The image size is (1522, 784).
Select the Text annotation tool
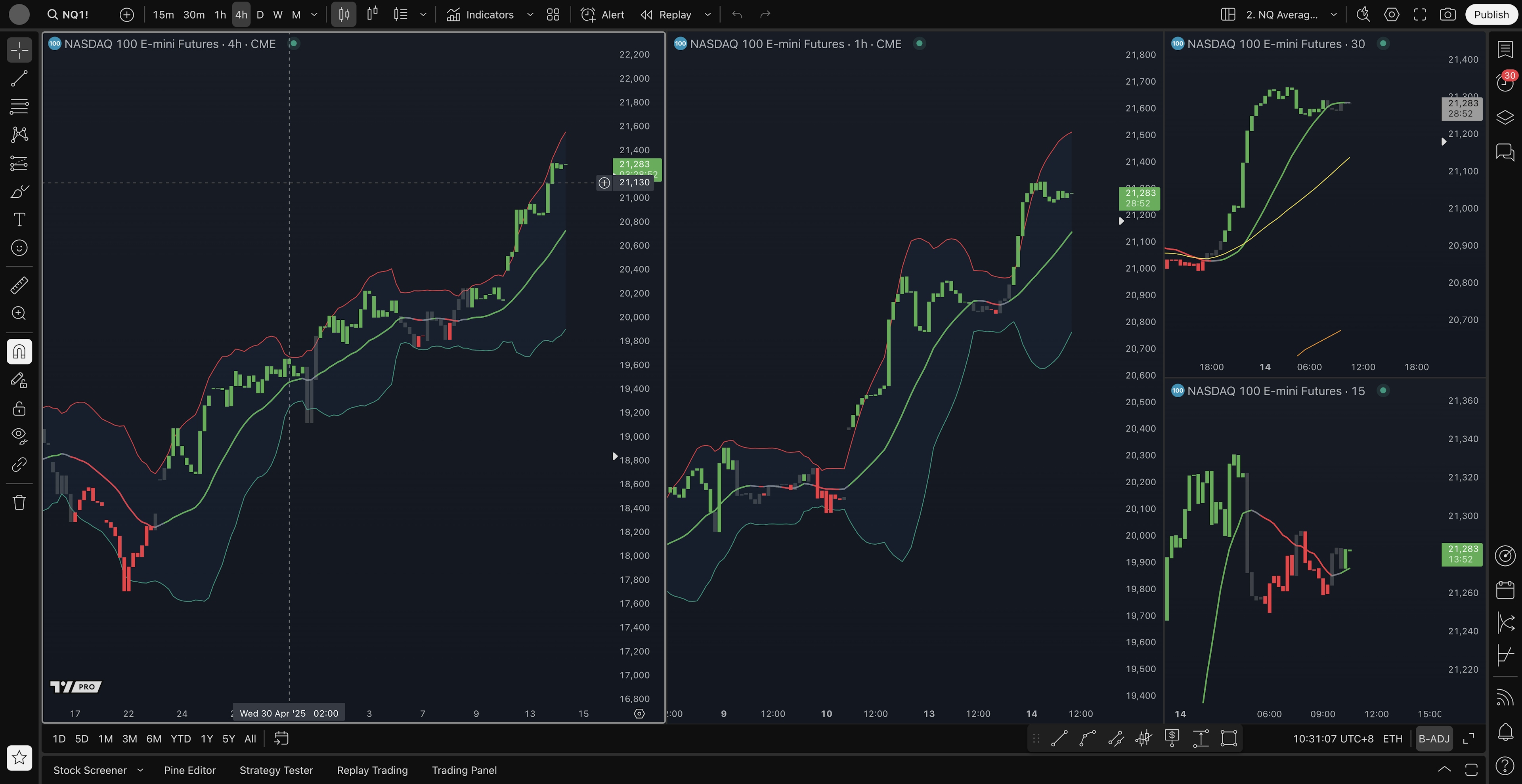pos(19,219)
